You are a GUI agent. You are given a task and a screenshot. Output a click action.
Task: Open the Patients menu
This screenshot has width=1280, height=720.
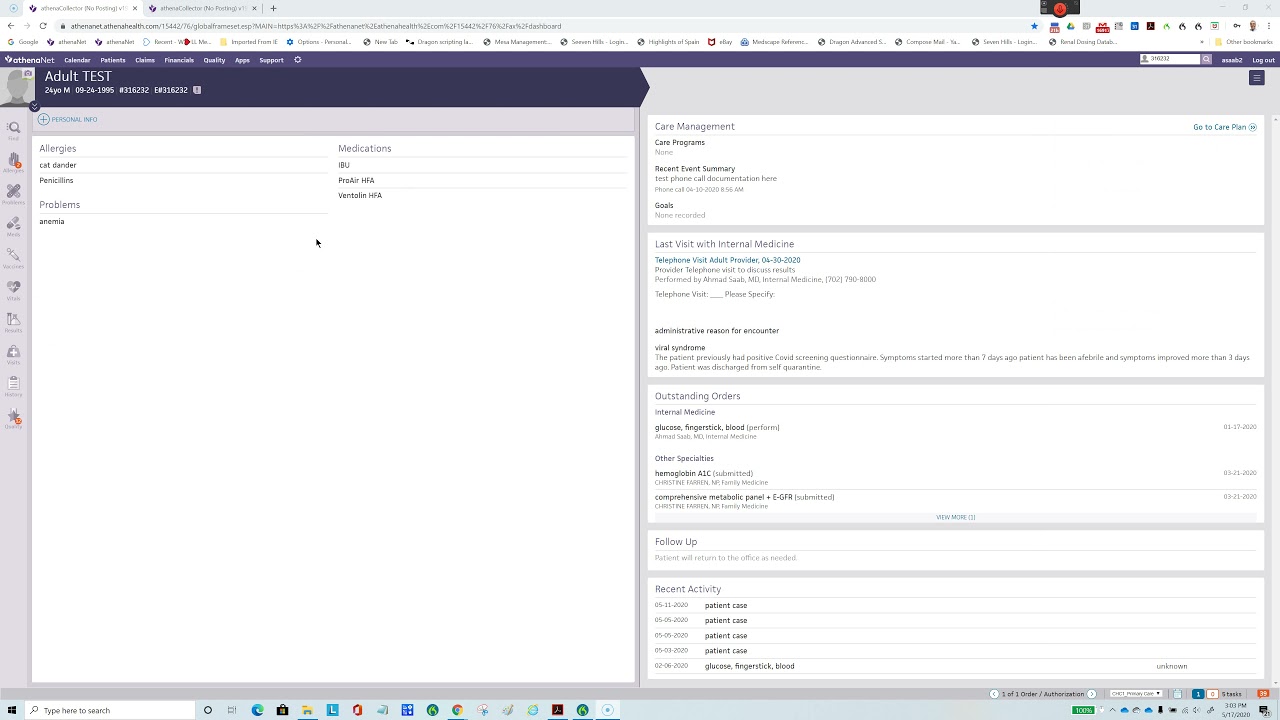(113, 60)
